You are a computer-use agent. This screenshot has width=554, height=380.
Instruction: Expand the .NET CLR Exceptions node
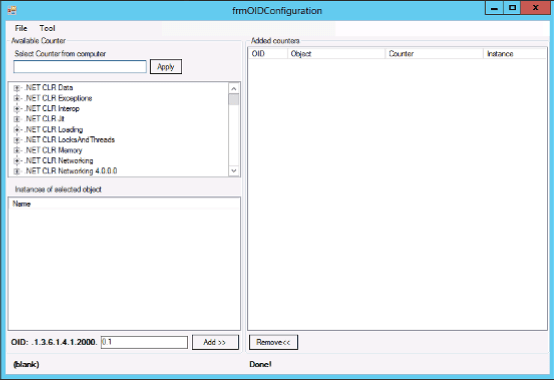[17, 98]
